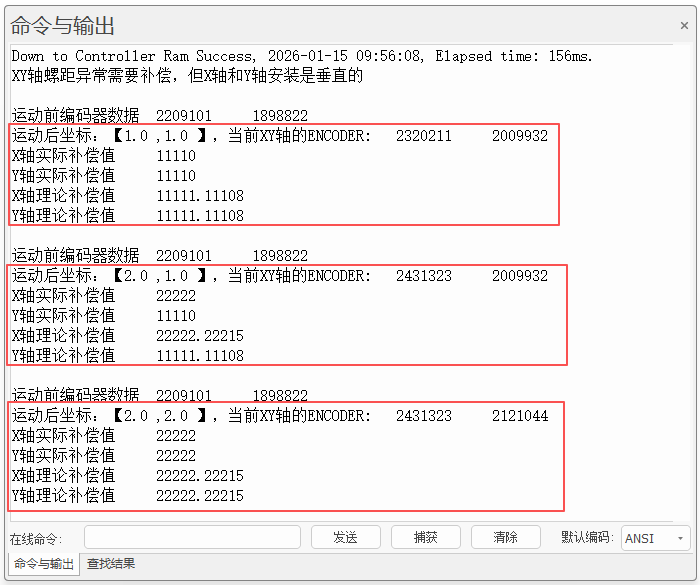Switch to the 命令与输出 tab
700x585 pixels.
(44, 564)
